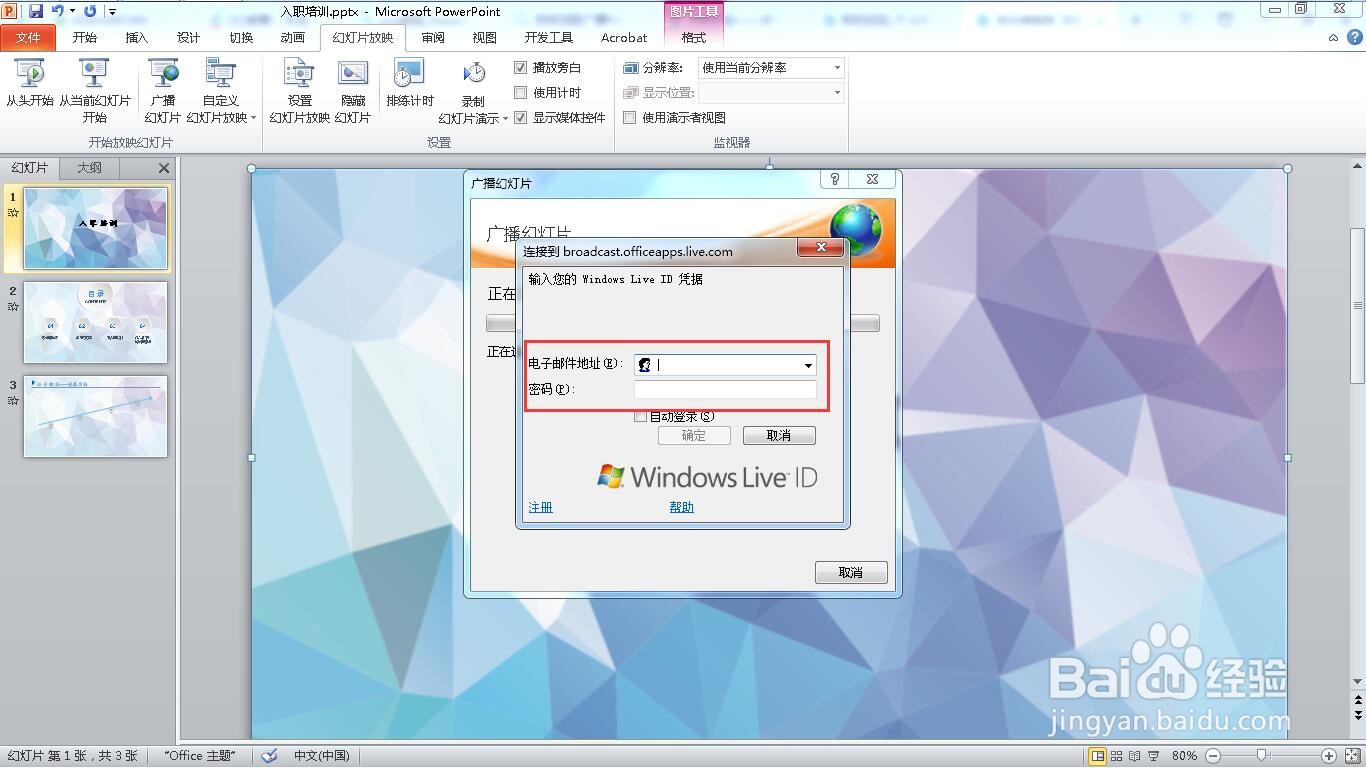This screenshot has height=768, width=1366.
Task: Switch to Picture Tools Format (格式) tab
Action: click(x=694, y=38)
